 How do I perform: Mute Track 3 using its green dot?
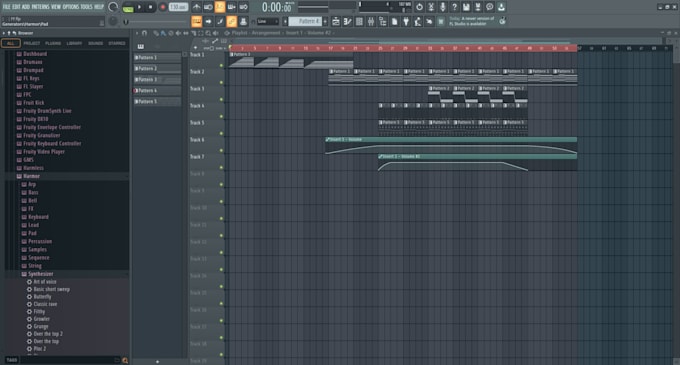point(221,100)
